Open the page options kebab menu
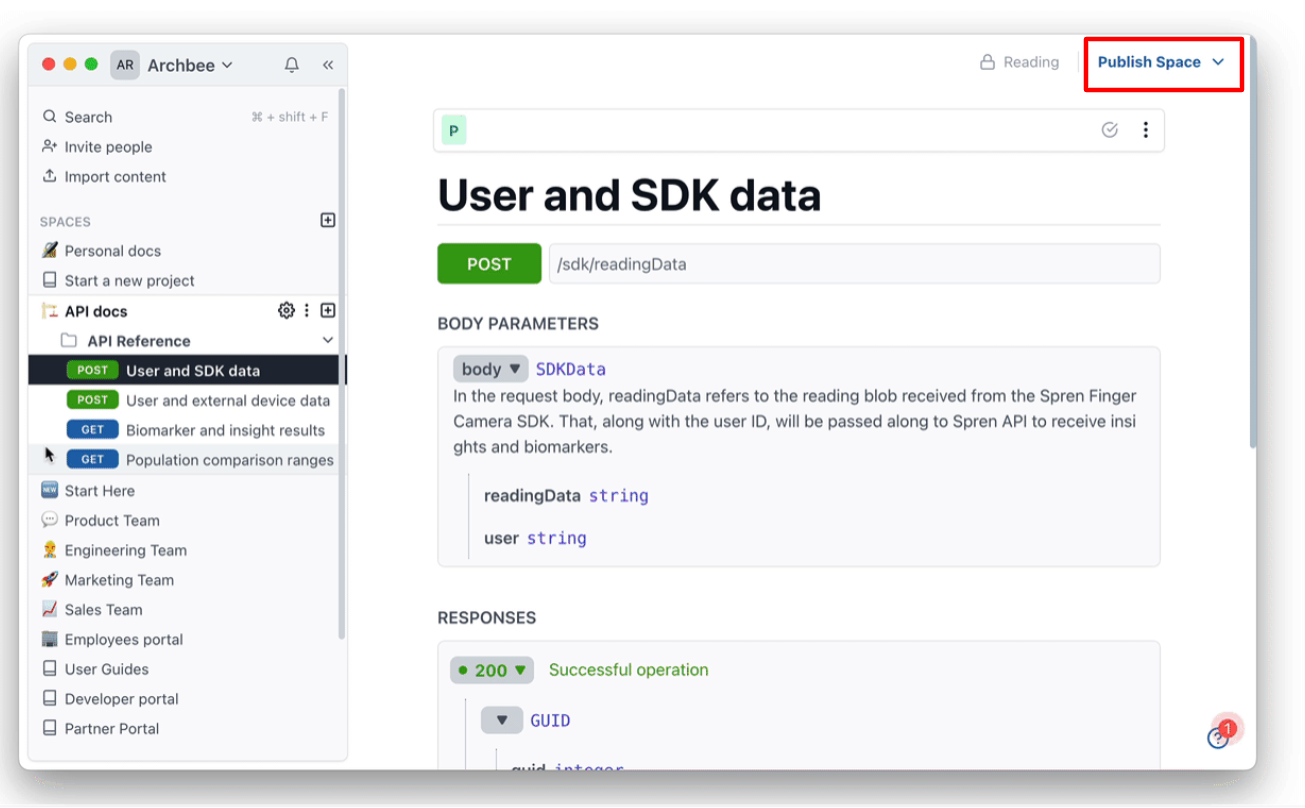The width and height of the screenshot is (1305, 808). tap(1145, 129)
